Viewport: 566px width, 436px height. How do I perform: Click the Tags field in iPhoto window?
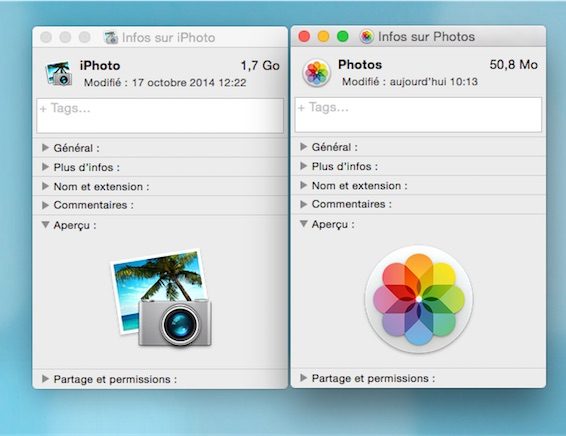(x=160, y=115)
